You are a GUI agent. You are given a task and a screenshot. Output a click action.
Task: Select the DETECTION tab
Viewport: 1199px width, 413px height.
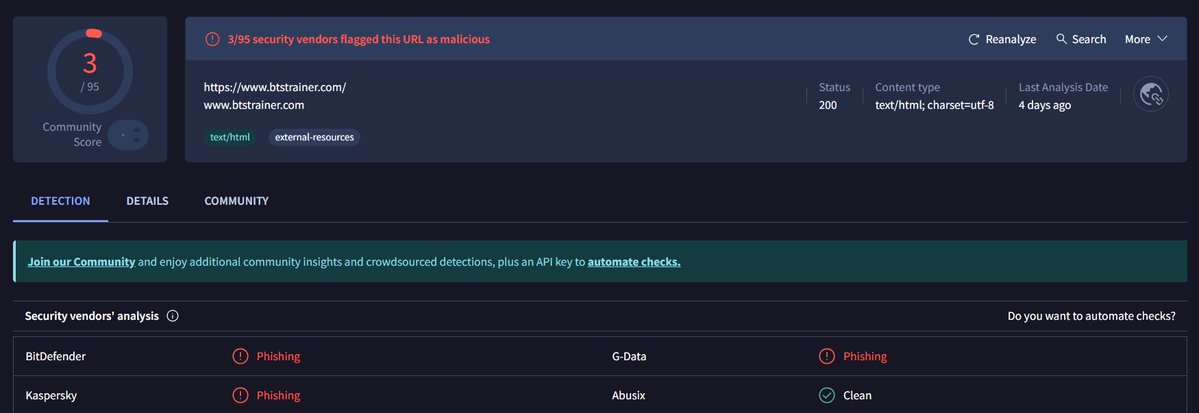[x=60, y=201]
